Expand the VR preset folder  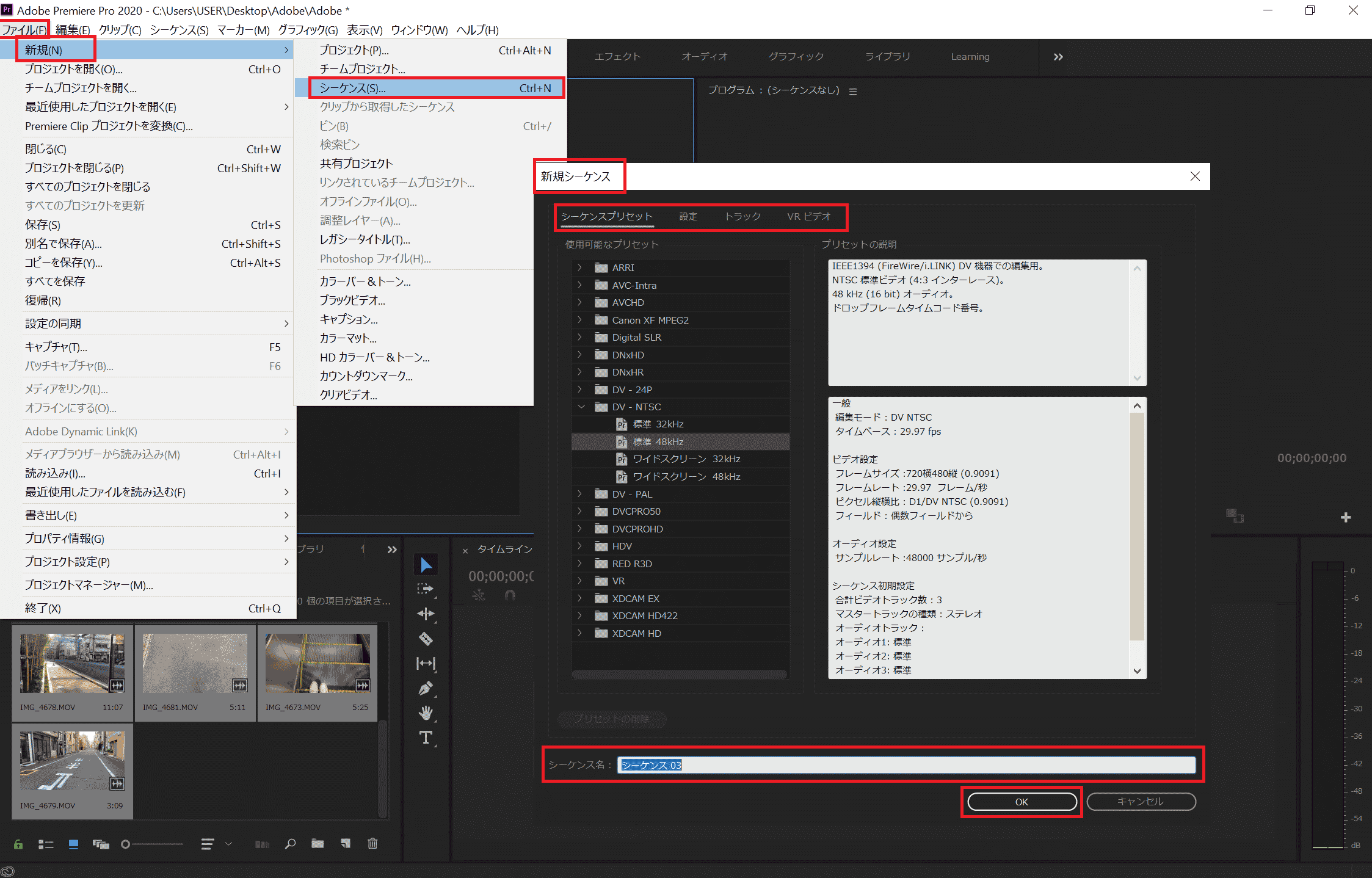[579, 581]
